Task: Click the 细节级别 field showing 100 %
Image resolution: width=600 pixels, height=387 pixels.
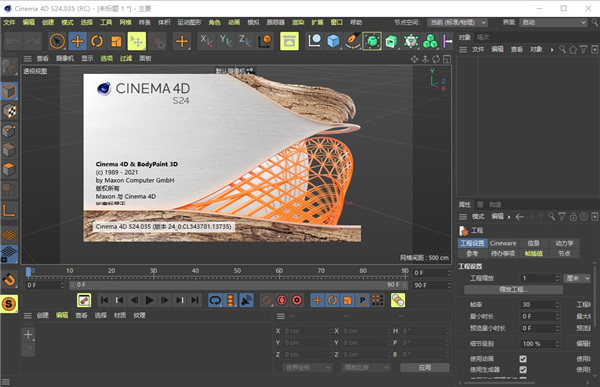Action: point(540,344)
